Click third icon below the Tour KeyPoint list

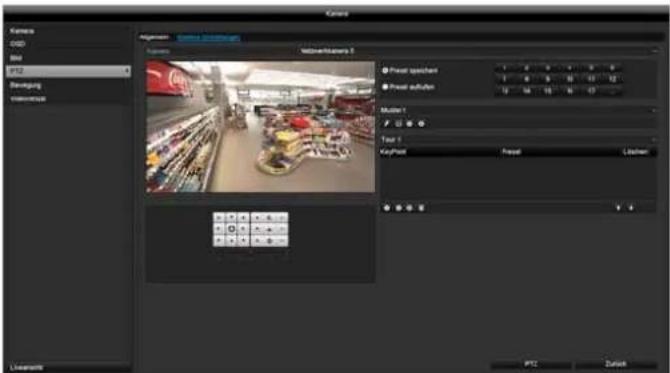[x=409, y=208]
